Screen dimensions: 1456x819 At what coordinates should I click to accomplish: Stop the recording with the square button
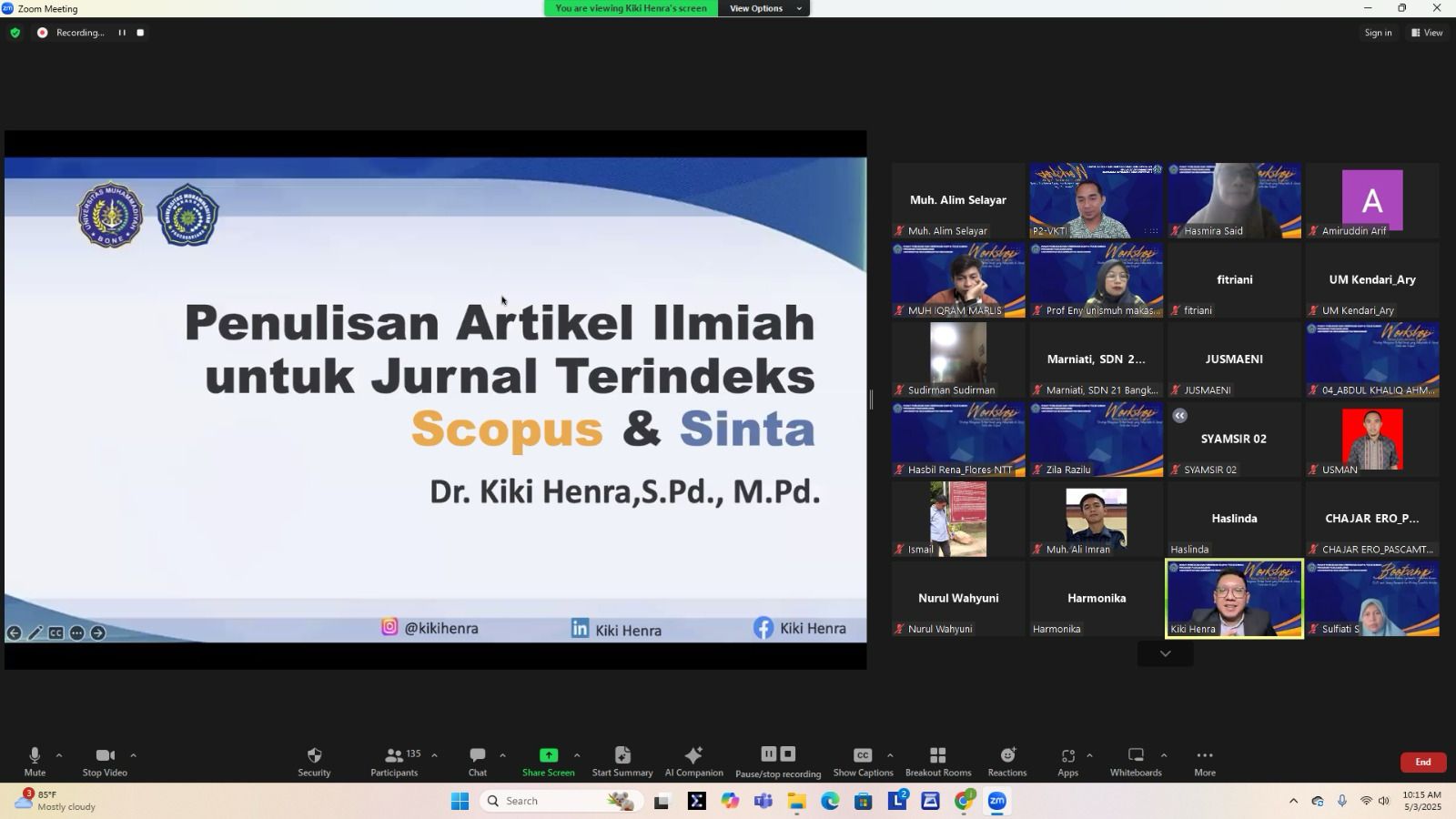[x=140, y=33]
